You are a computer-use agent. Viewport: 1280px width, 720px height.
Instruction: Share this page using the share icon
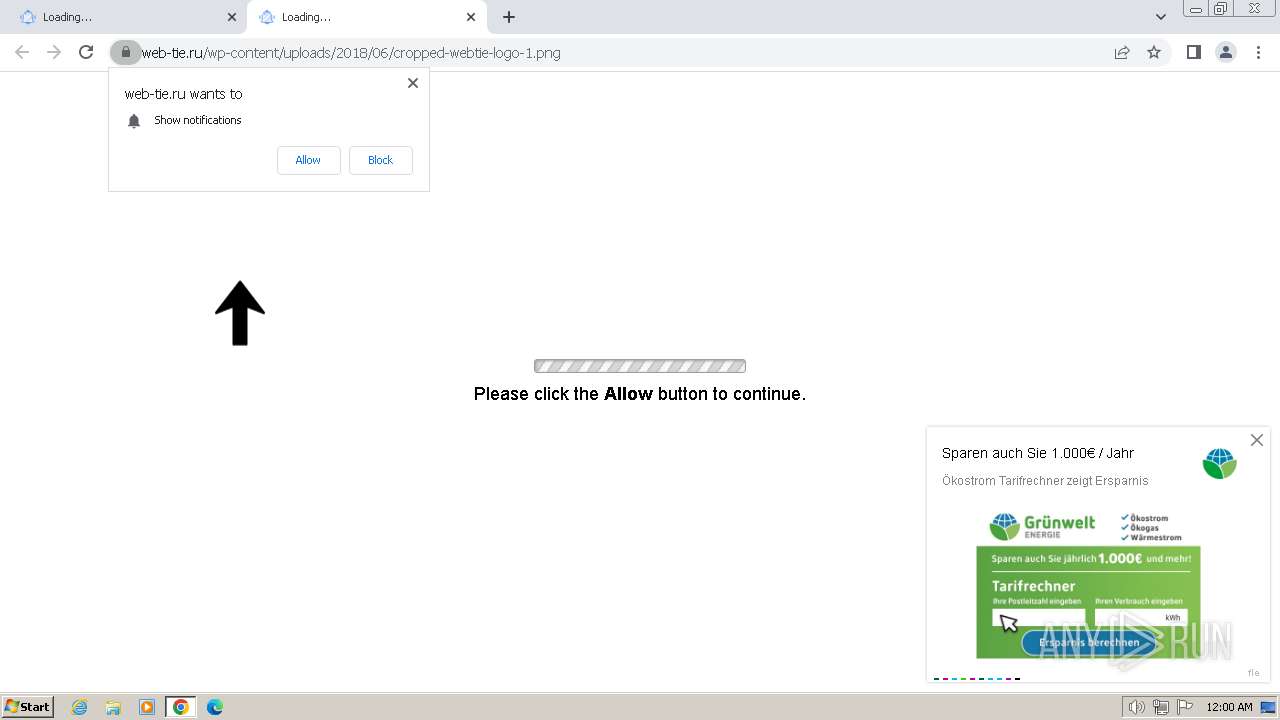tap(1122, 52)
